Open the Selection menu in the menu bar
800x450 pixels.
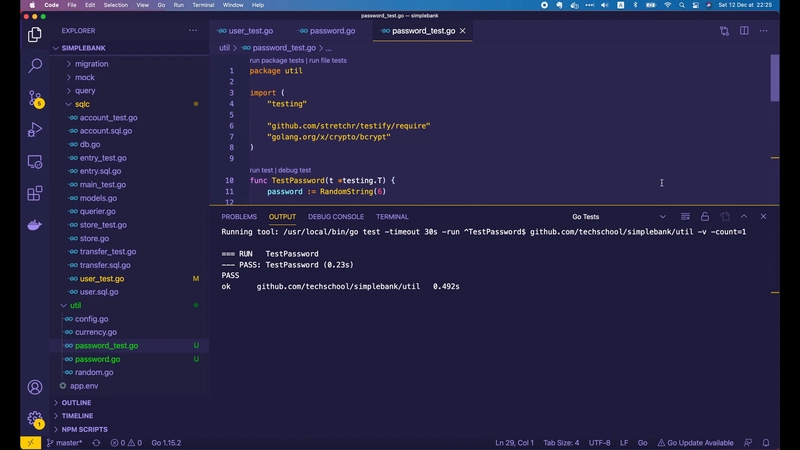pyautogui.click(x=116, y=5)
